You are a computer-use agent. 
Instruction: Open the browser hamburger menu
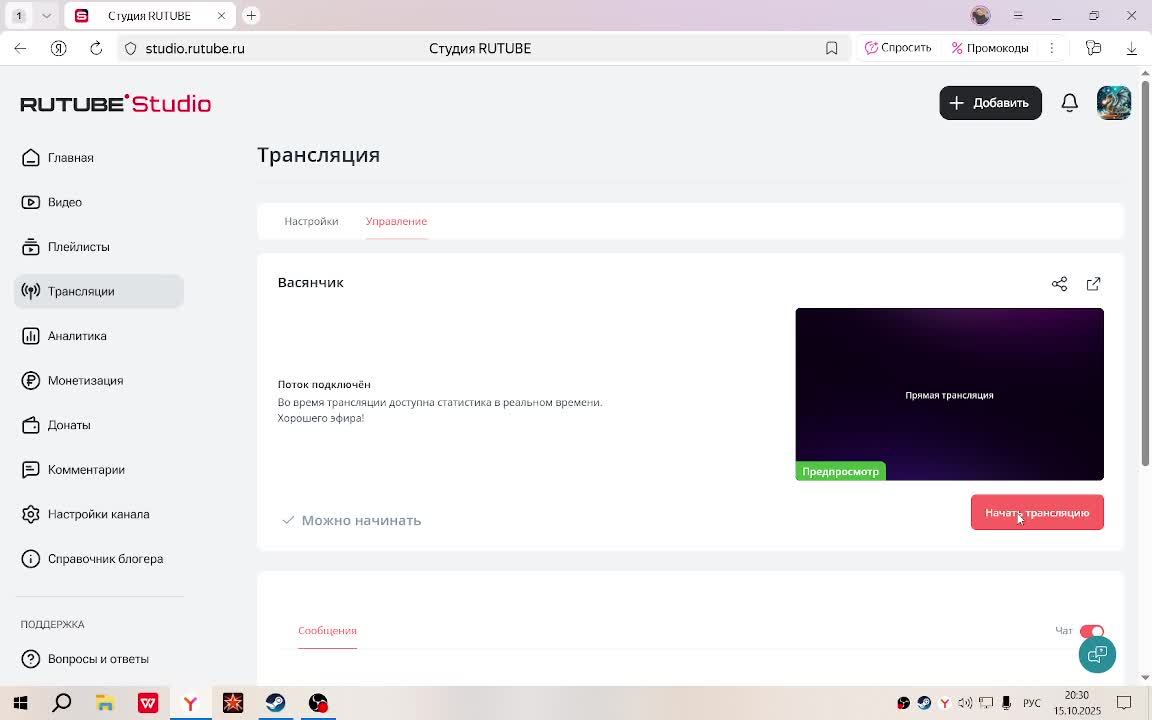click(1018, 15)
